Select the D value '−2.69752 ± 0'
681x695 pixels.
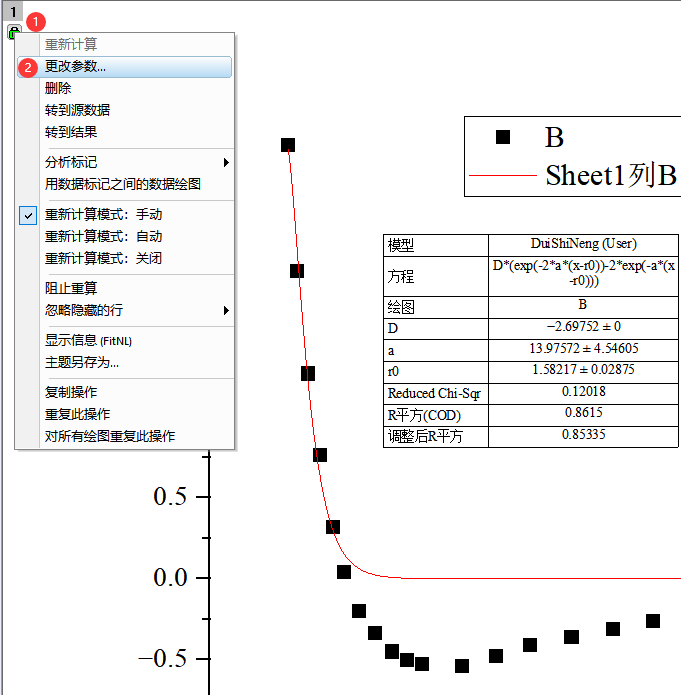click(x=583, y=327)
